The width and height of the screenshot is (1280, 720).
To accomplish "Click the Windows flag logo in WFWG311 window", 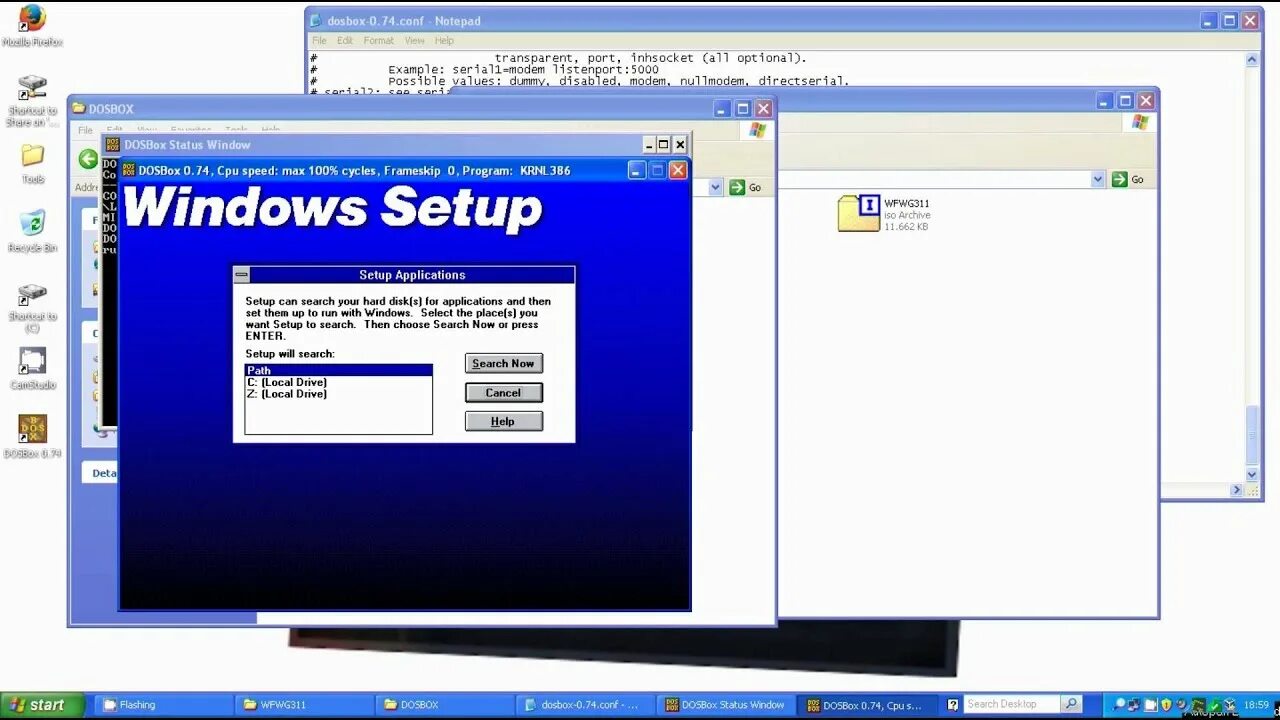I will coord(1140,122).
